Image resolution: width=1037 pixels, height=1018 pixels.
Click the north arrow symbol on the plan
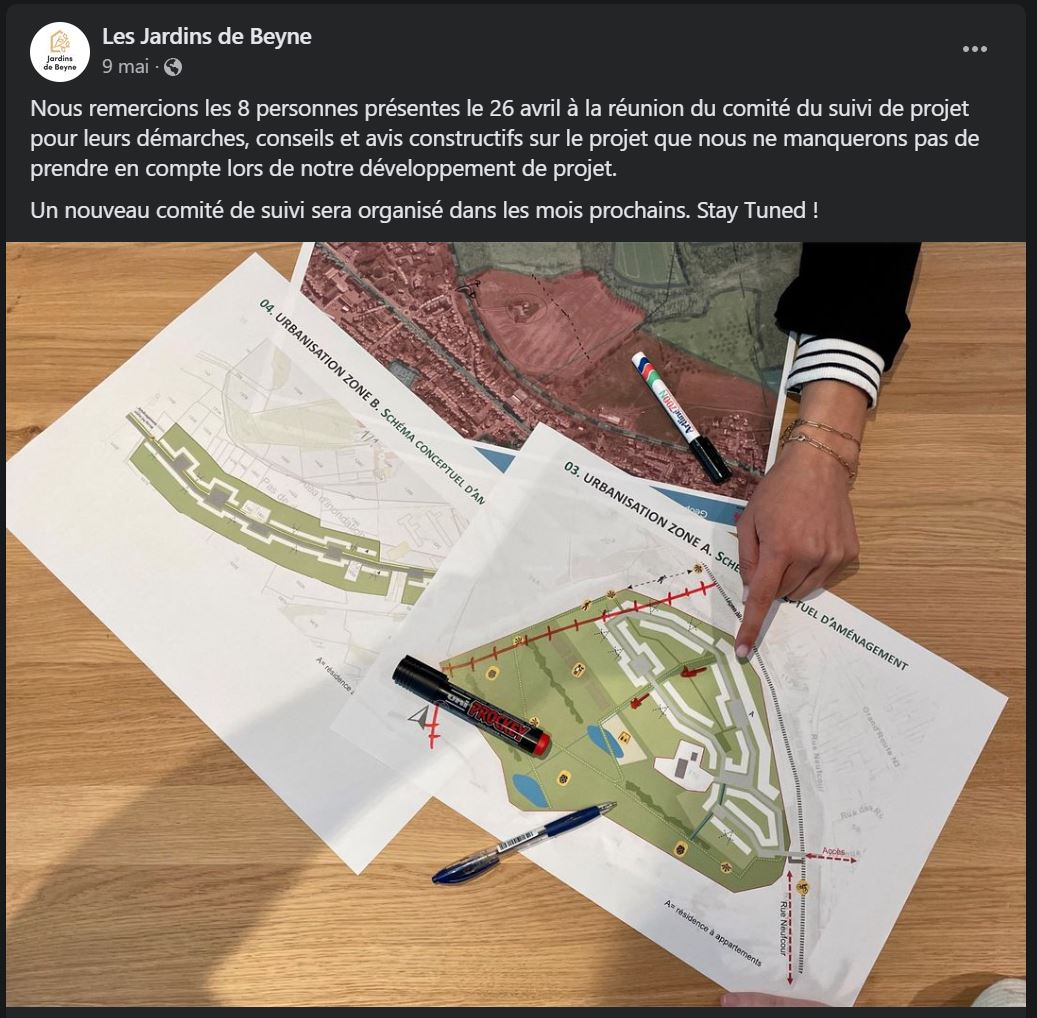pyautogui.click(x=418, y=717)
